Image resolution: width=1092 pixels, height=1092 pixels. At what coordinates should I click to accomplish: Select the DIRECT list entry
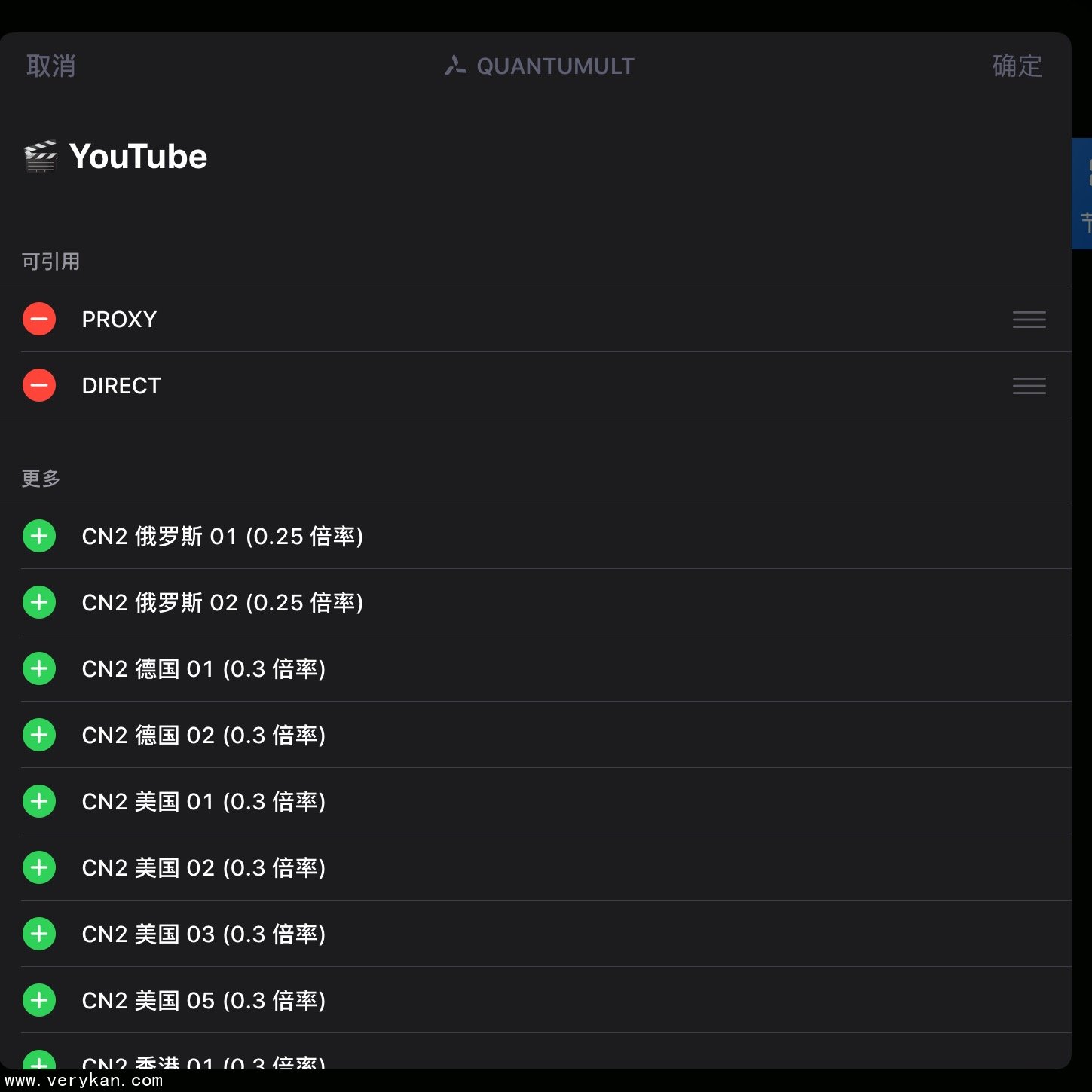[121, 386]
